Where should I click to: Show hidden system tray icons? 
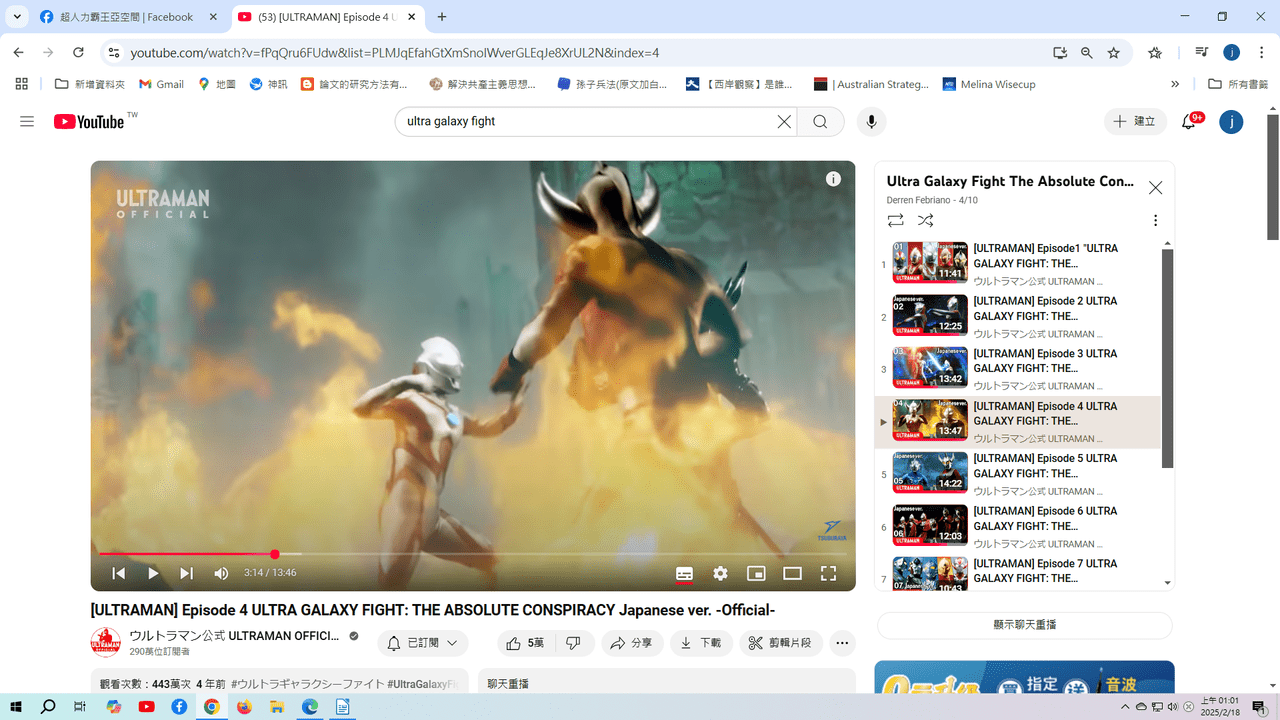[1127, 706]
